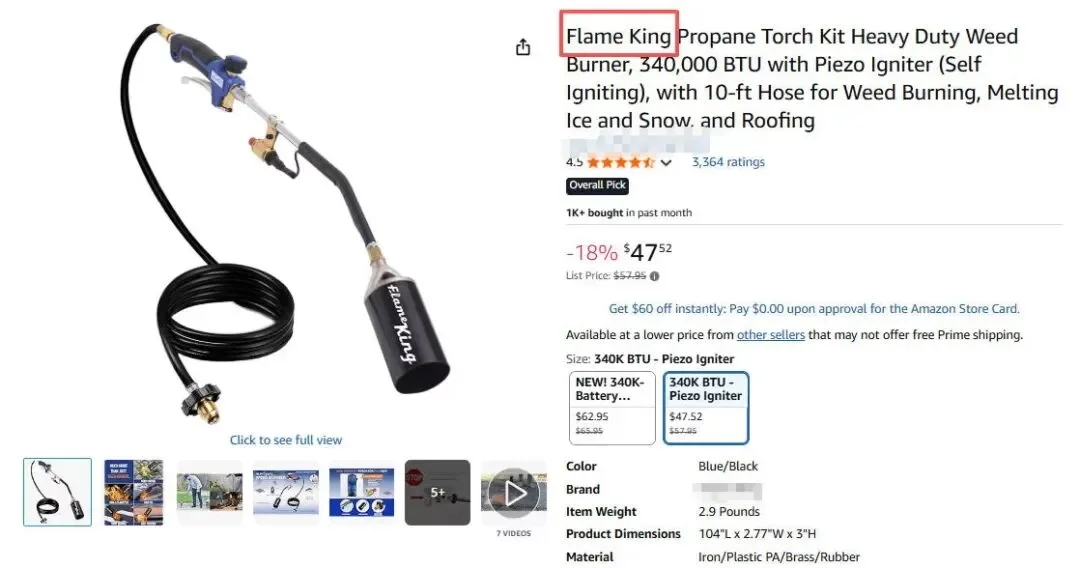Open the other sellers link
The image size is (1080, 568).
(x=771, y=335)
